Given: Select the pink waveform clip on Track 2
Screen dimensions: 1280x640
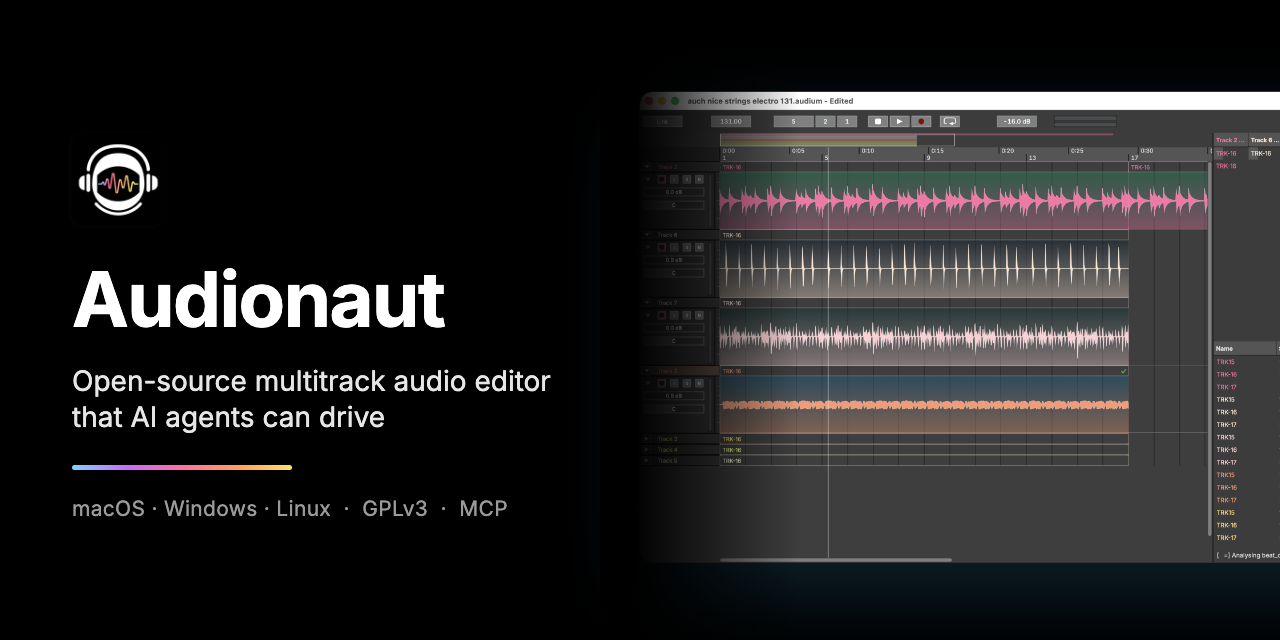Looking at the screenshot, I should (924, 201).
